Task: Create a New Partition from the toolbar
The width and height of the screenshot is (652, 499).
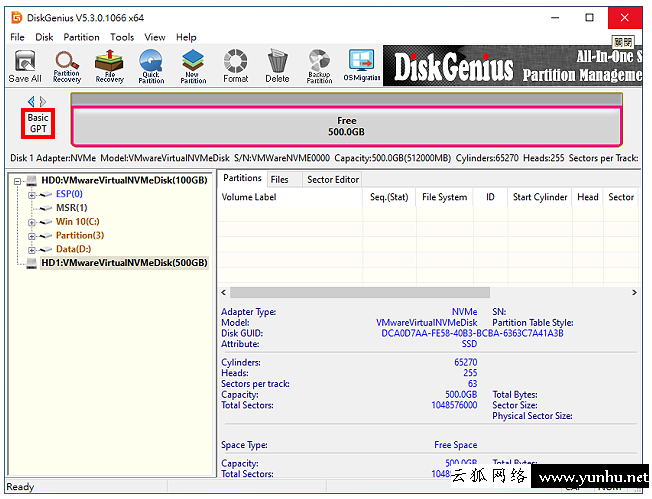Action: point(193,66)
